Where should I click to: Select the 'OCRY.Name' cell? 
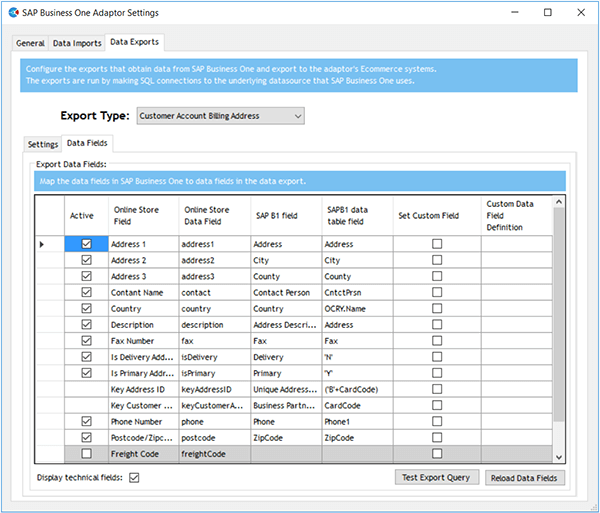click(357, 309)
